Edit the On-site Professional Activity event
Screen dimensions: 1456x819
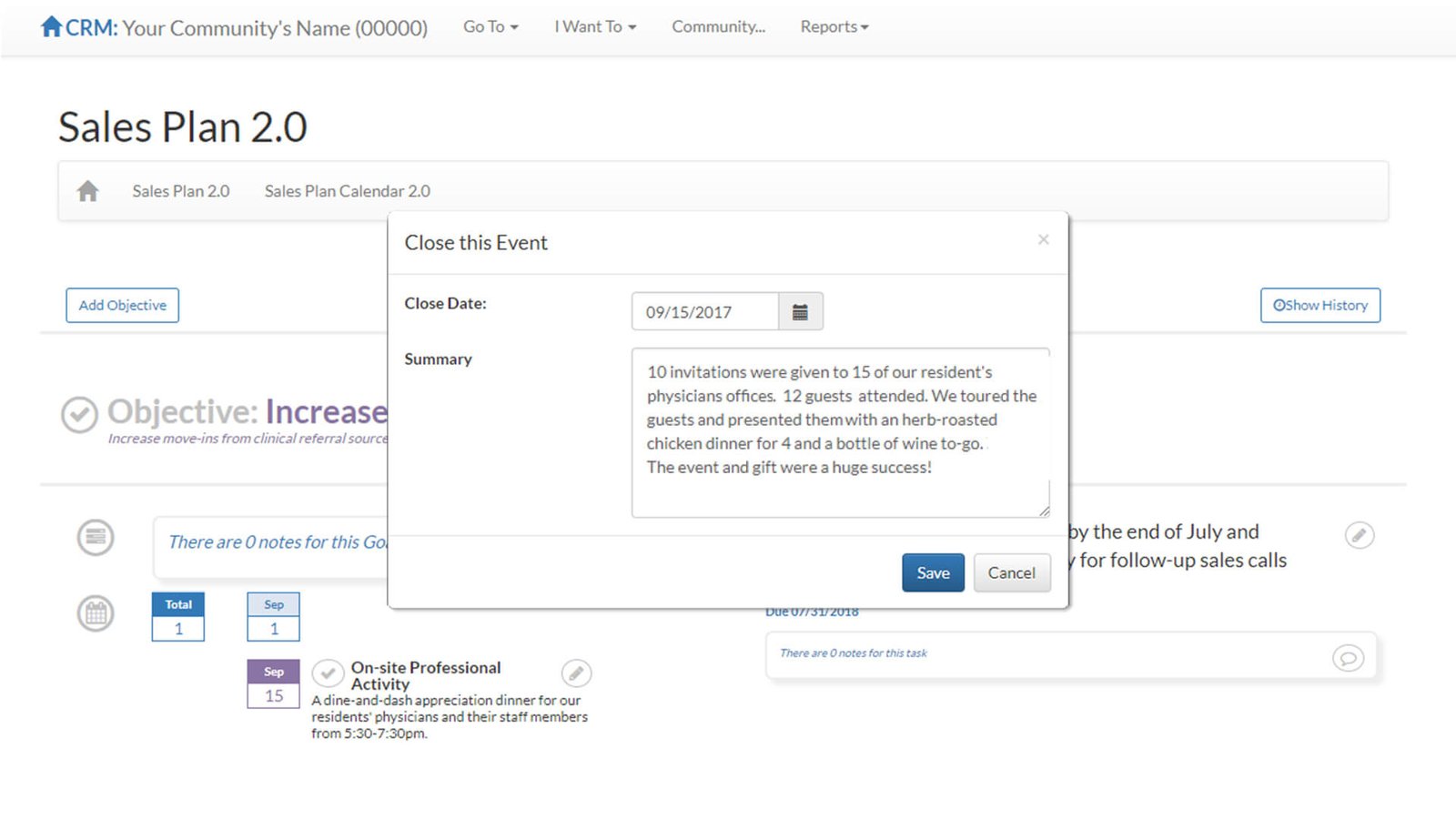[576, 673]
